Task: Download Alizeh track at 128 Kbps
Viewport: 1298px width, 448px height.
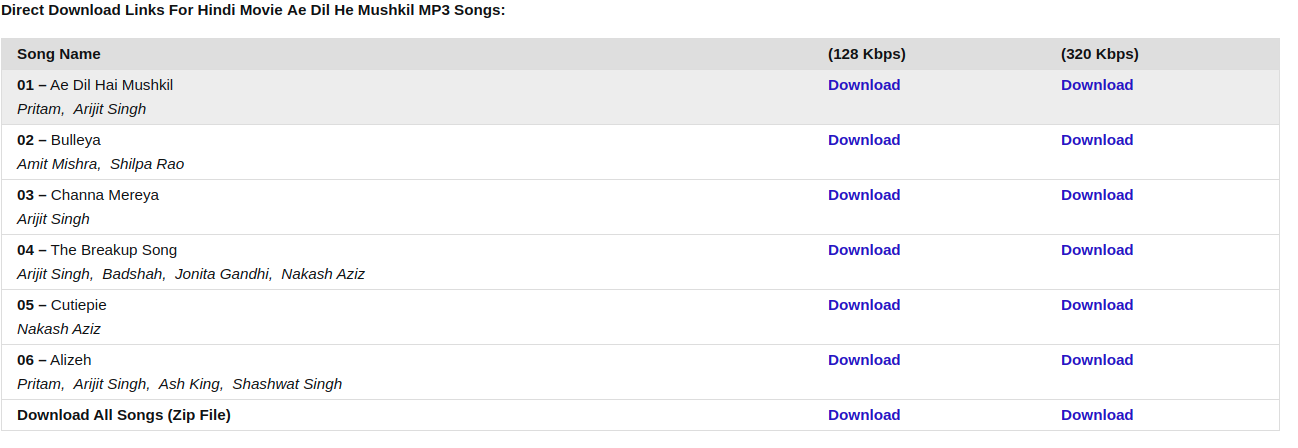Action: tap(864, 360)
